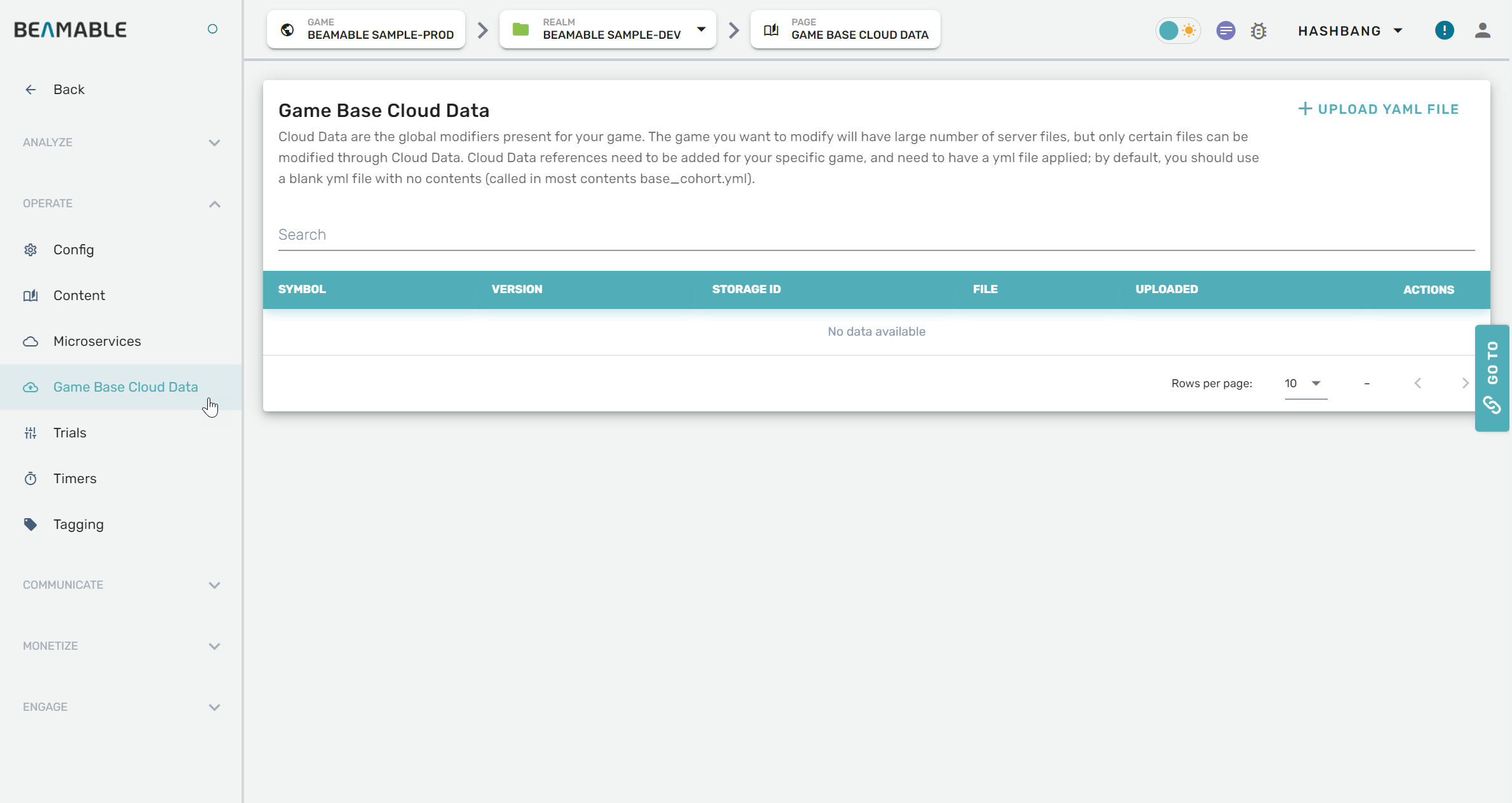Go to the Trials page

pos(69,433)
